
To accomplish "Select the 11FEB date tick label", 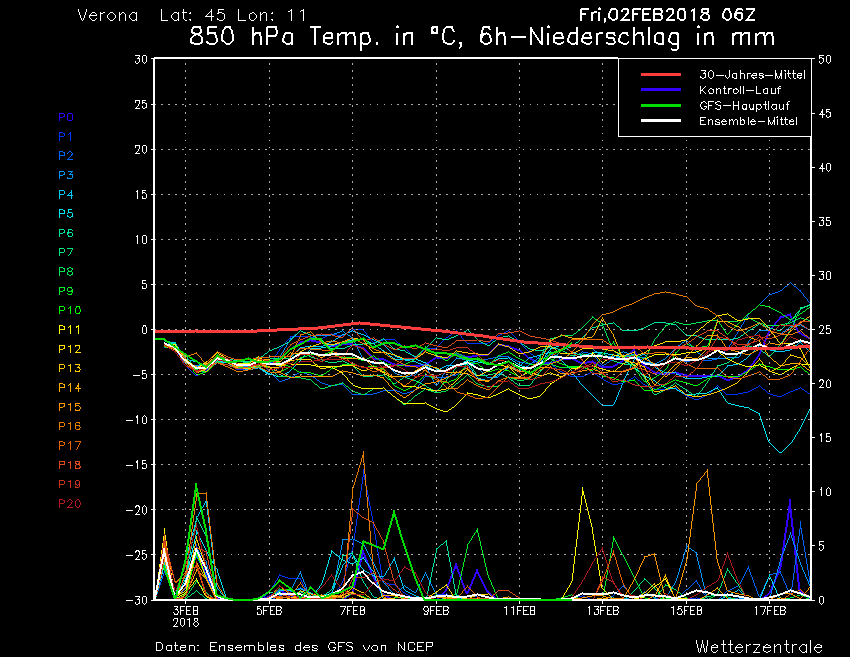I will [519, 611].
